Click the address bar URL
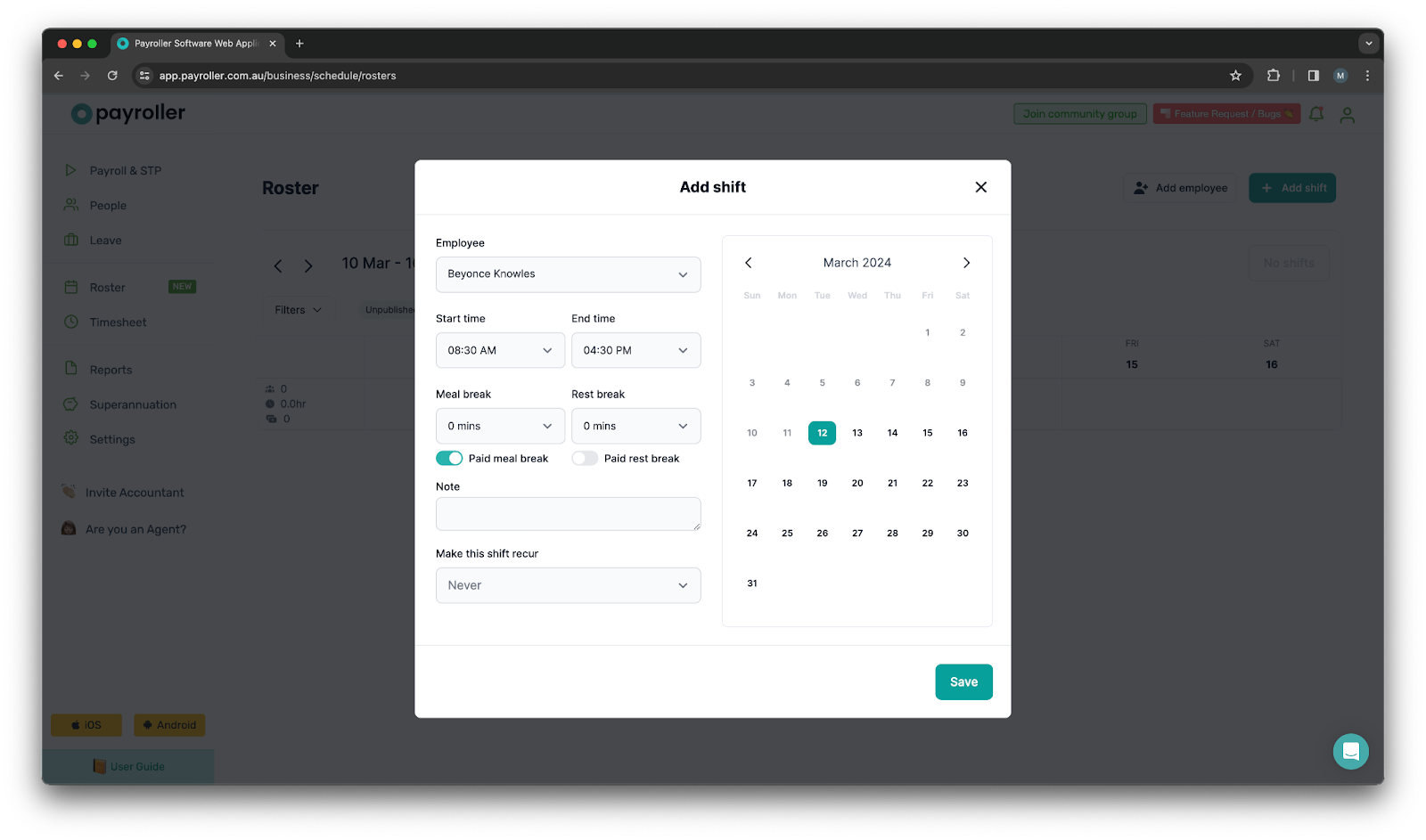Screen dimensions: 1426x840 pos(277,76)
